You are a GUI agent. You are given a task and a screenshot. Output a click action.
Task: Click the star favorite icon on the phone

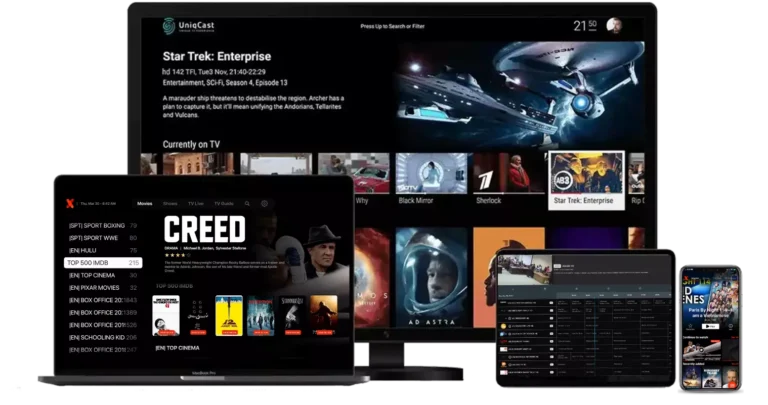pos(690,326)
